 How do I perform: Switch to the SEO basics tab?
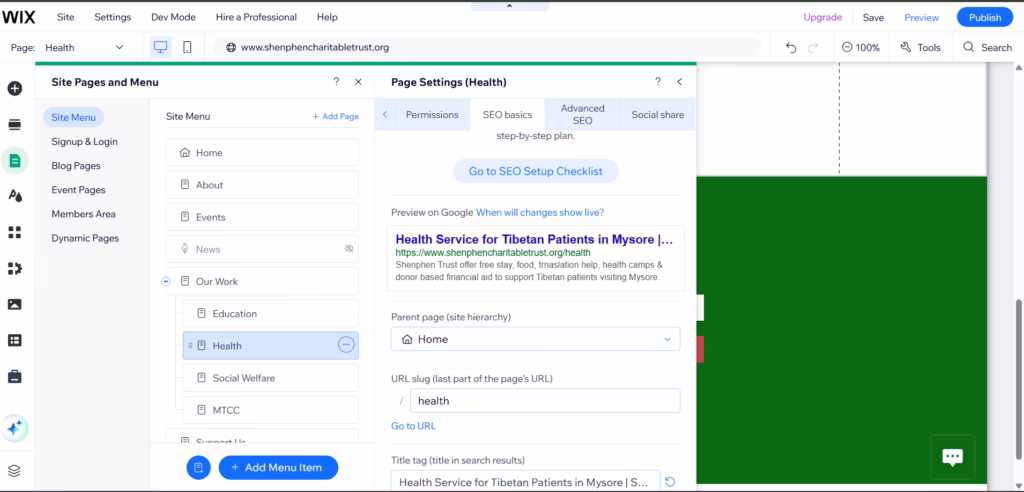(507, 114)
